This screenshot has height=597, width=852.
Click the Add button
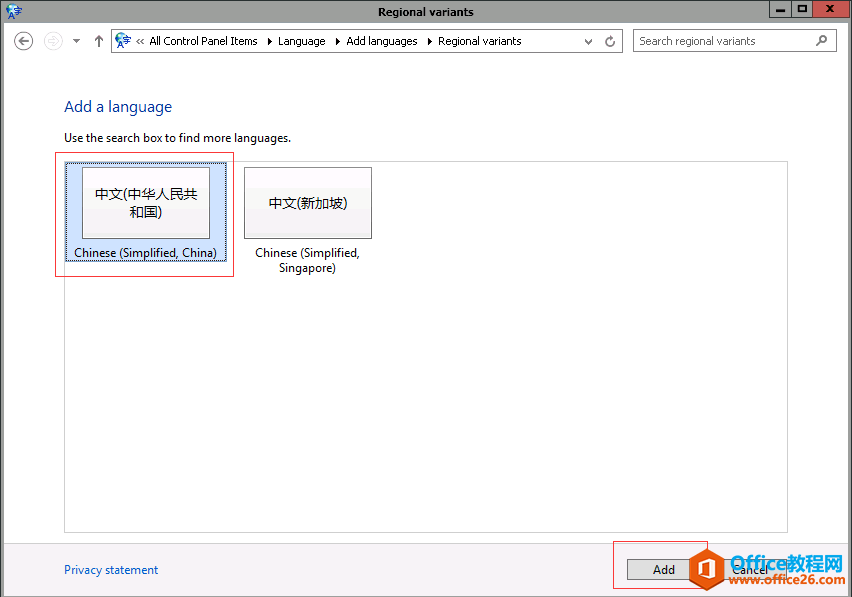[x=663, y=569]
